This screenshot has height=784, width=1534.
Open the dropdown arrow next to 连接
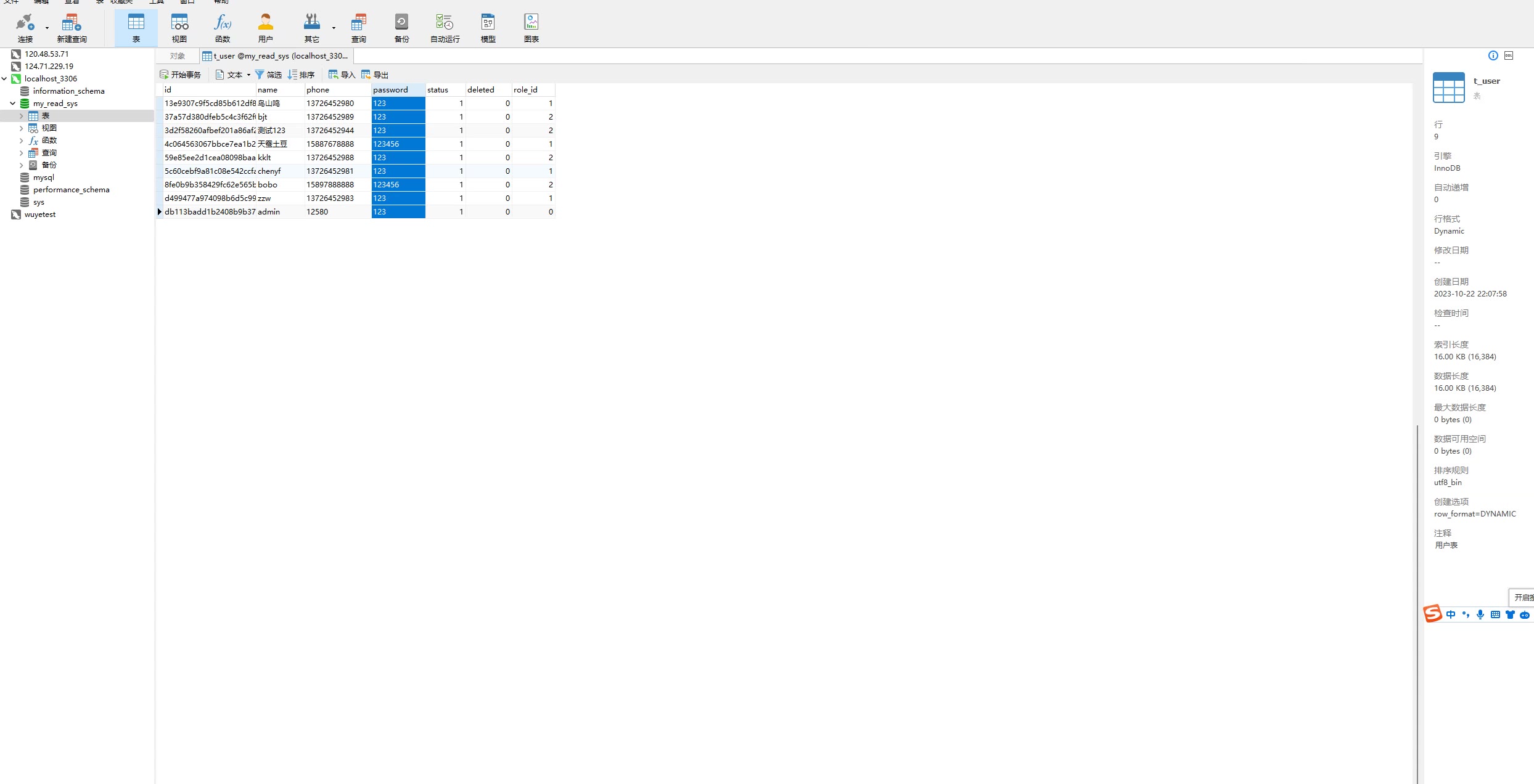point(47,28)
